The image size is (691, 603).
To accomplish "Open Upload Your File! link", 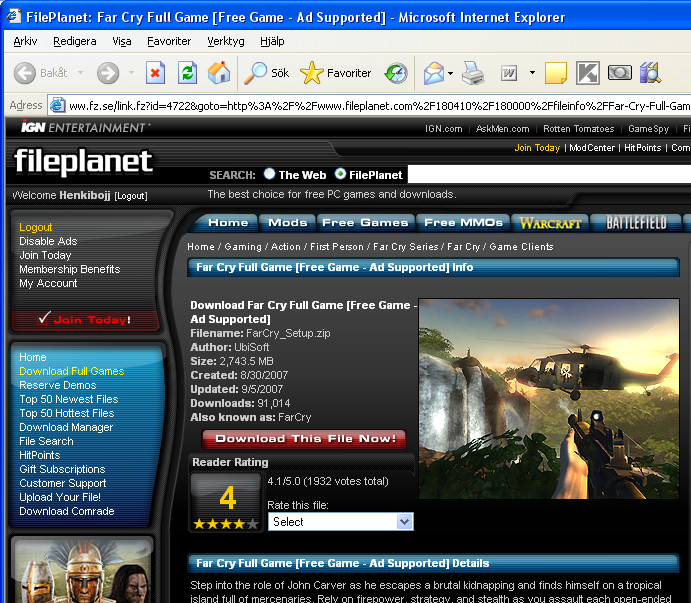I will point(60,497).
